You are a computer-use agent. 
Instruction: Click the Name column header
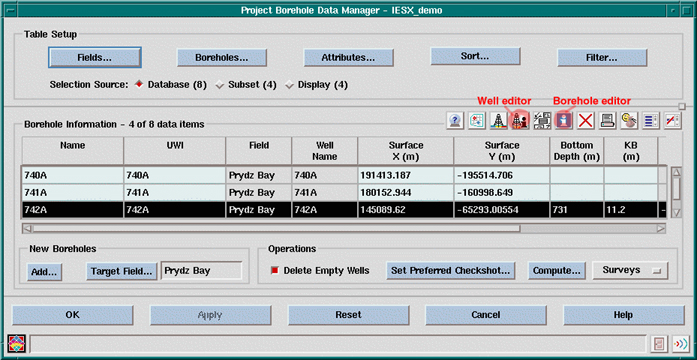[x=73, y=151]
